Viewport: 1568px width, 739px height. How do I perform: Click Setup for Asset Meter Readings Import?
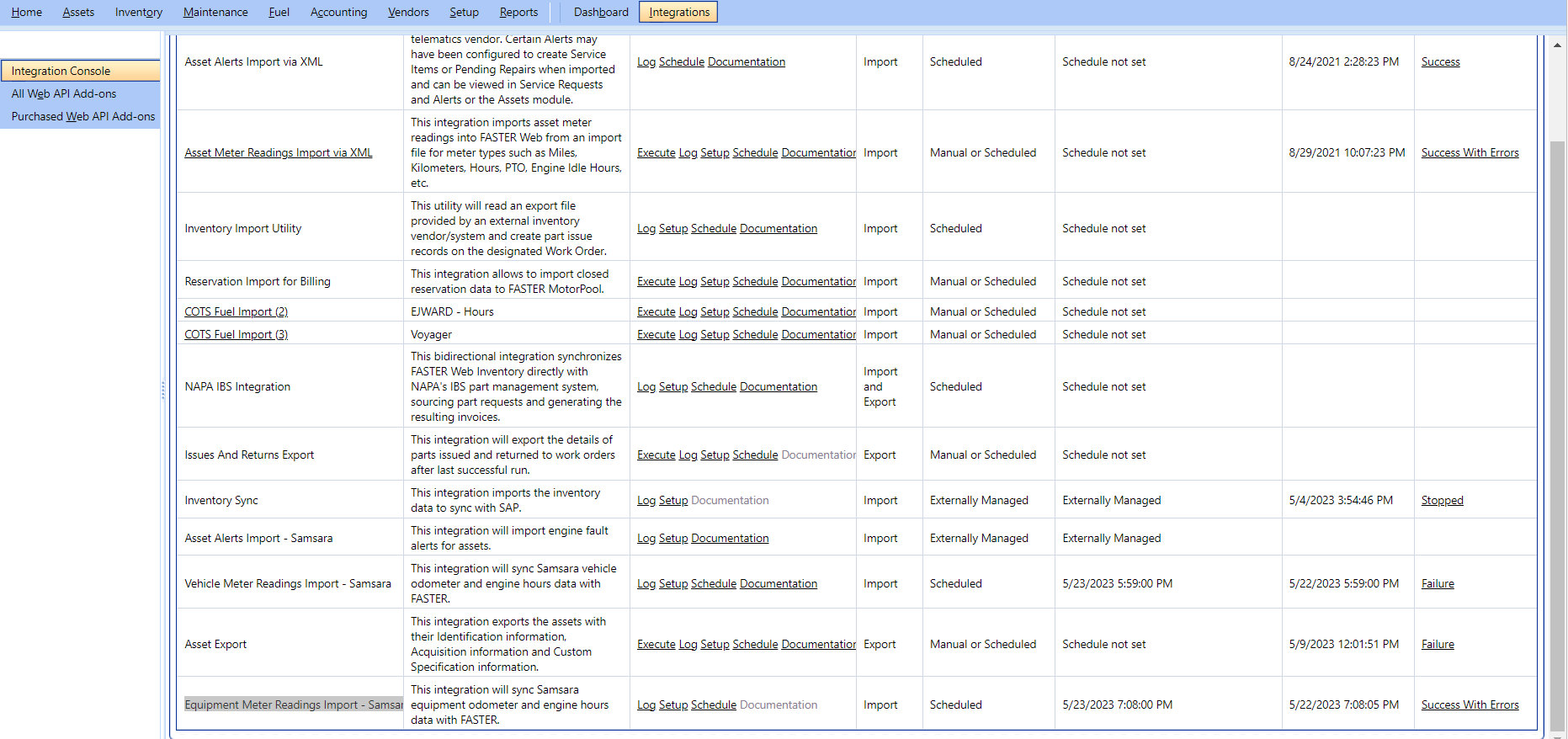click(x=715, y=152)
